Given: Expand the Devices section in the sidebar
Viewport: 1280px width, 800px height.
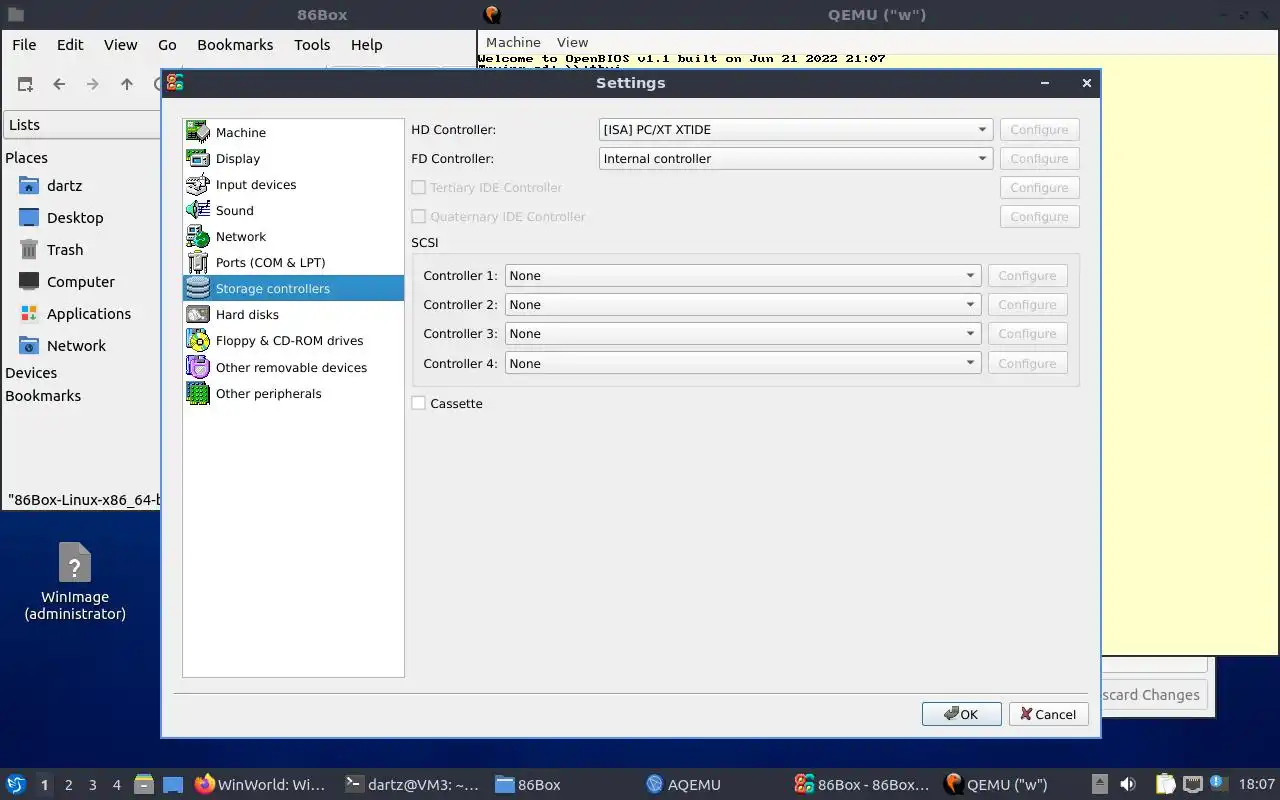Looking at the screenshot, I should [x=31, y=372].
